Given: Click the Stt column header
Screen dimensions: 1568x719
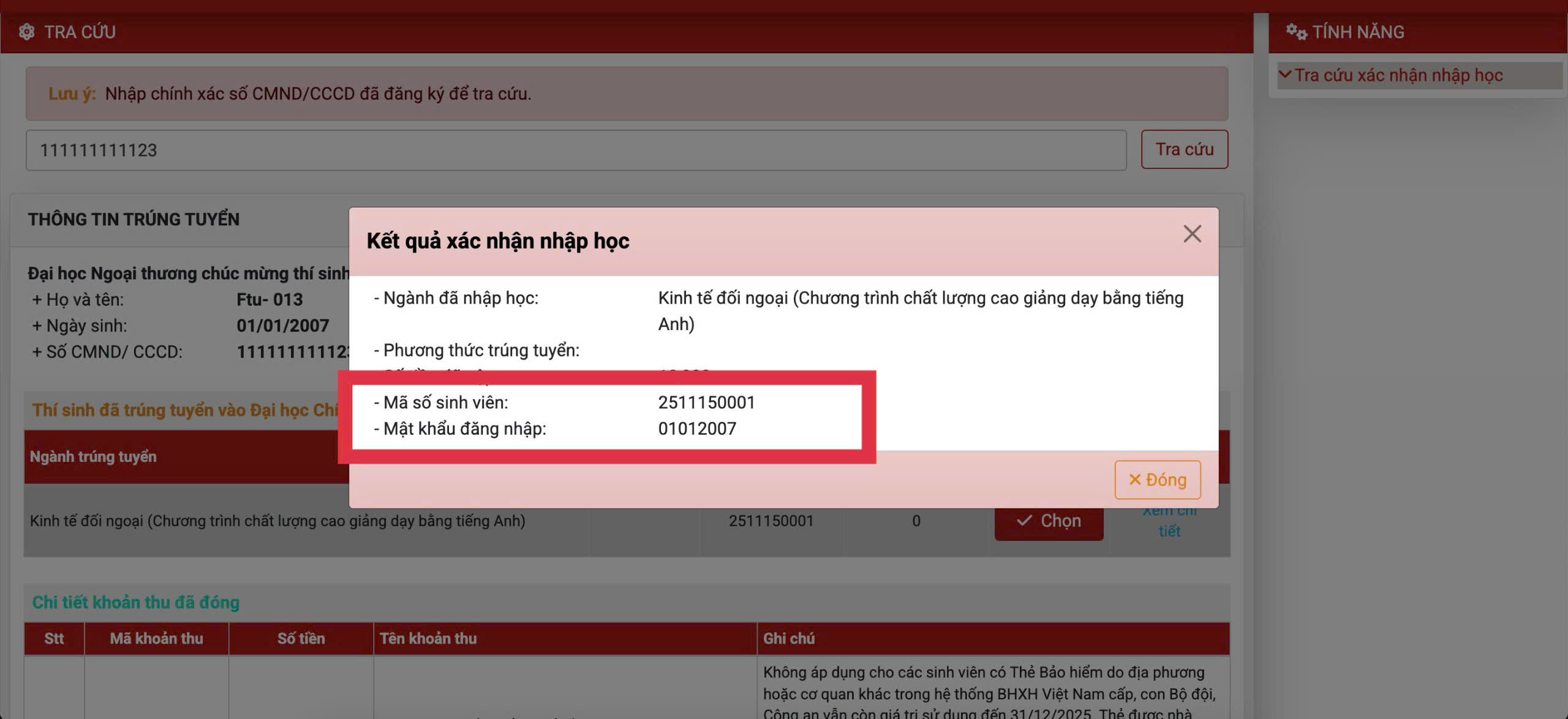Looking at the screenshot, I should 54,638.
